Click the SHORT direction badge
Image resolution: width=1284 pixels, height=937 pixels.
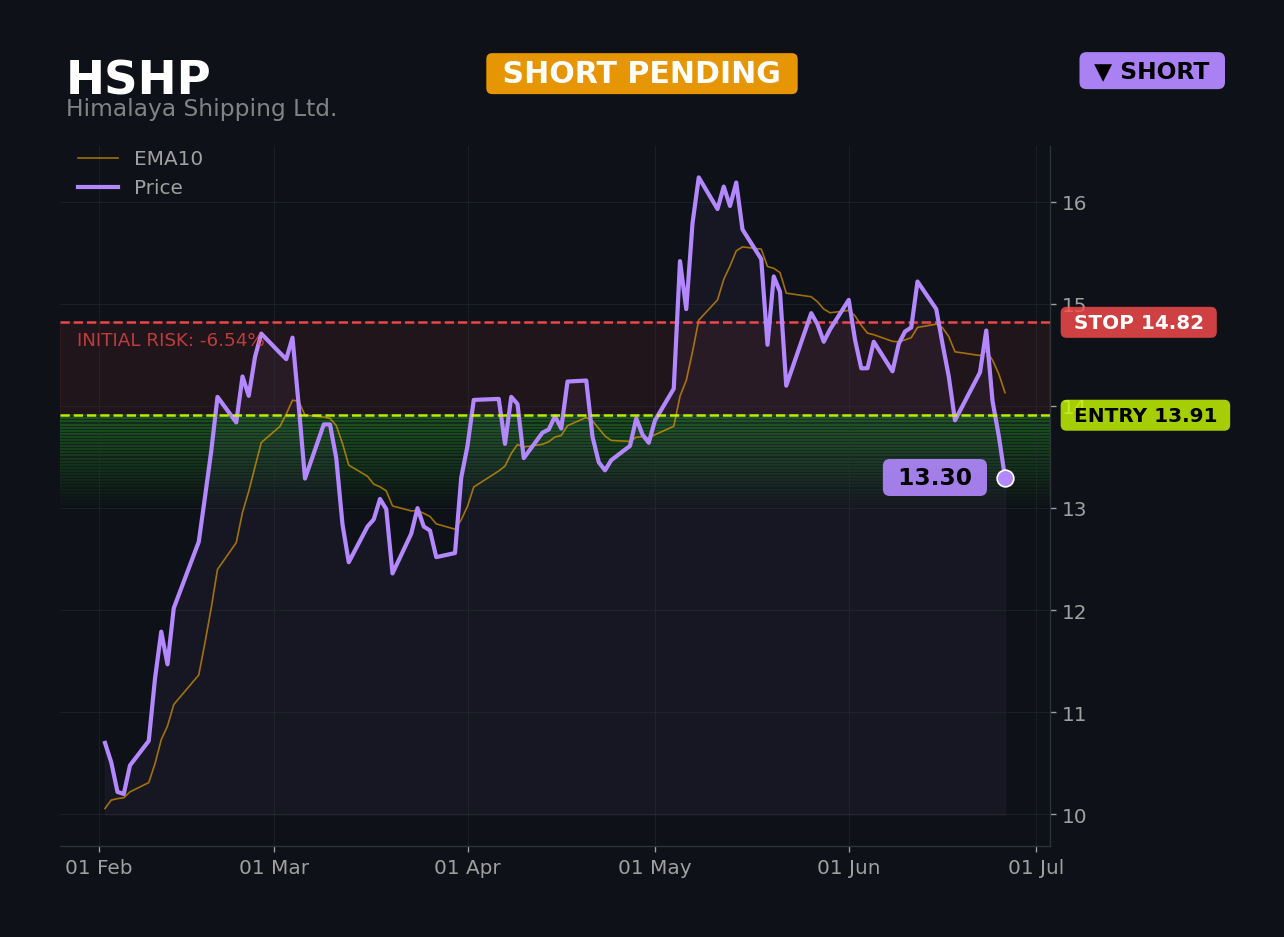(1152, 71)
